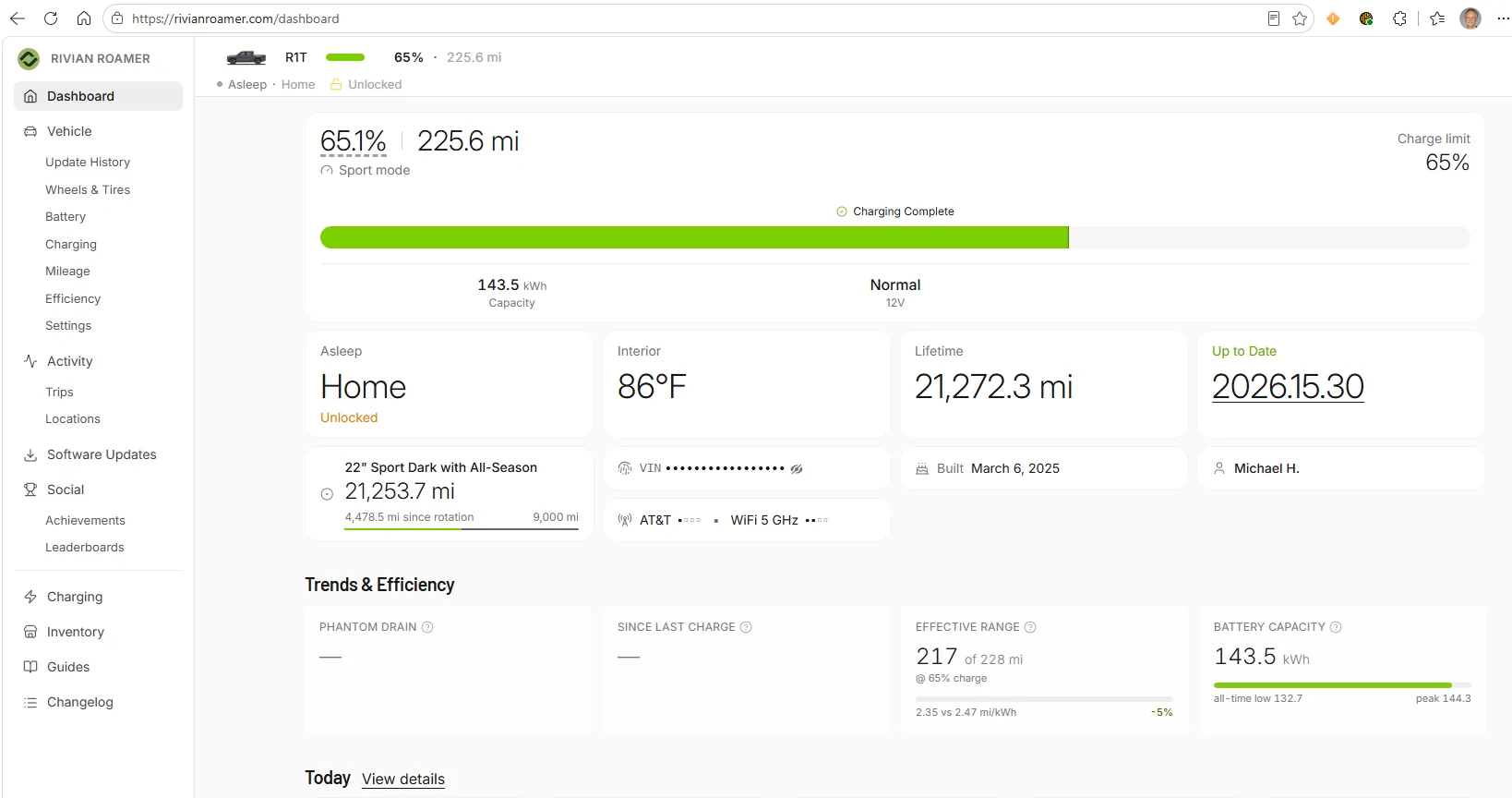Click the Interior 86°F temperature value

652,387
